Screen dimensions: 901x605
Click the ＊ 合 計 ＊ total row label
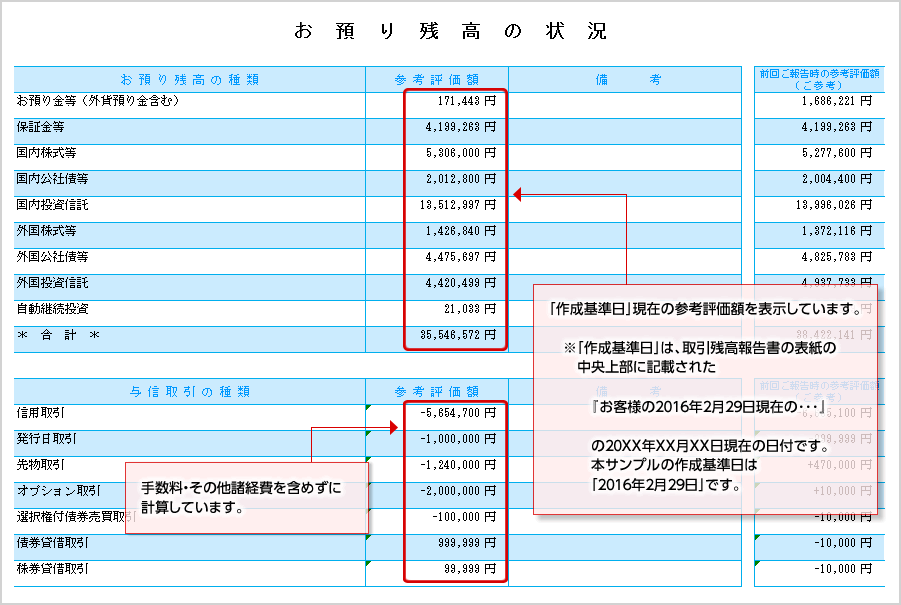click(58, 335)
